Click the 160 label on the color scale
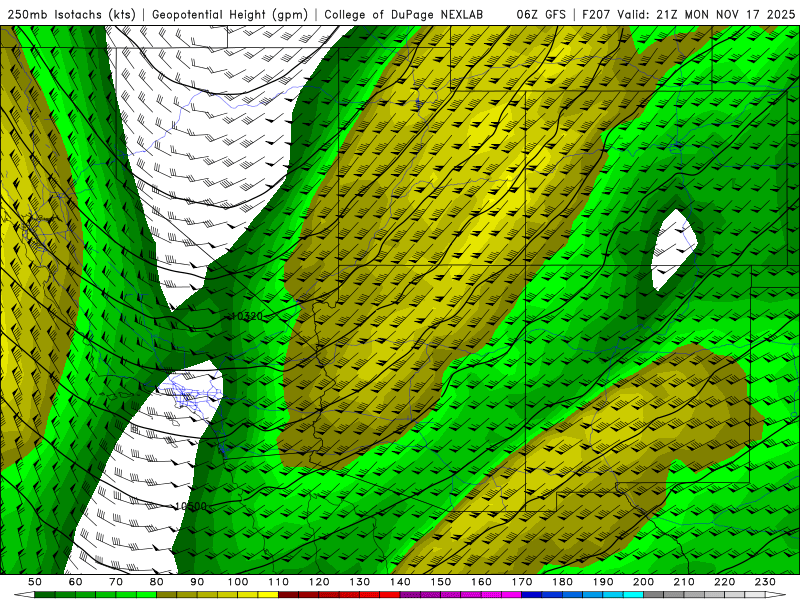Screen dimensions: 800x600 pos(481,582)
